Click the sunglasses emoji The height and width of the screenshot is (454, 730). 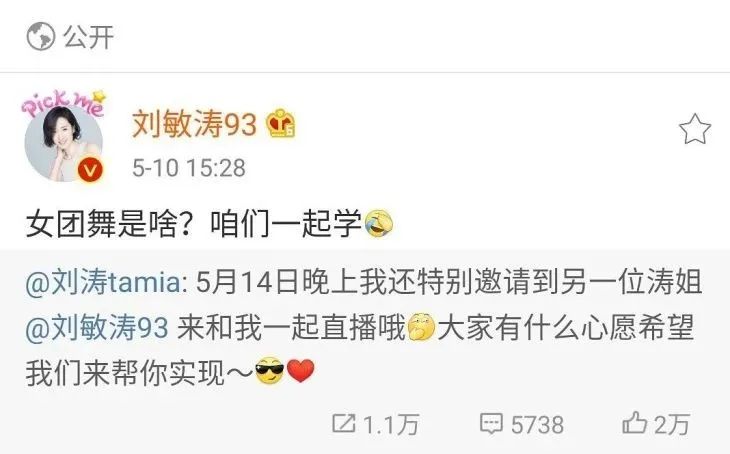(x=270, y=371)
